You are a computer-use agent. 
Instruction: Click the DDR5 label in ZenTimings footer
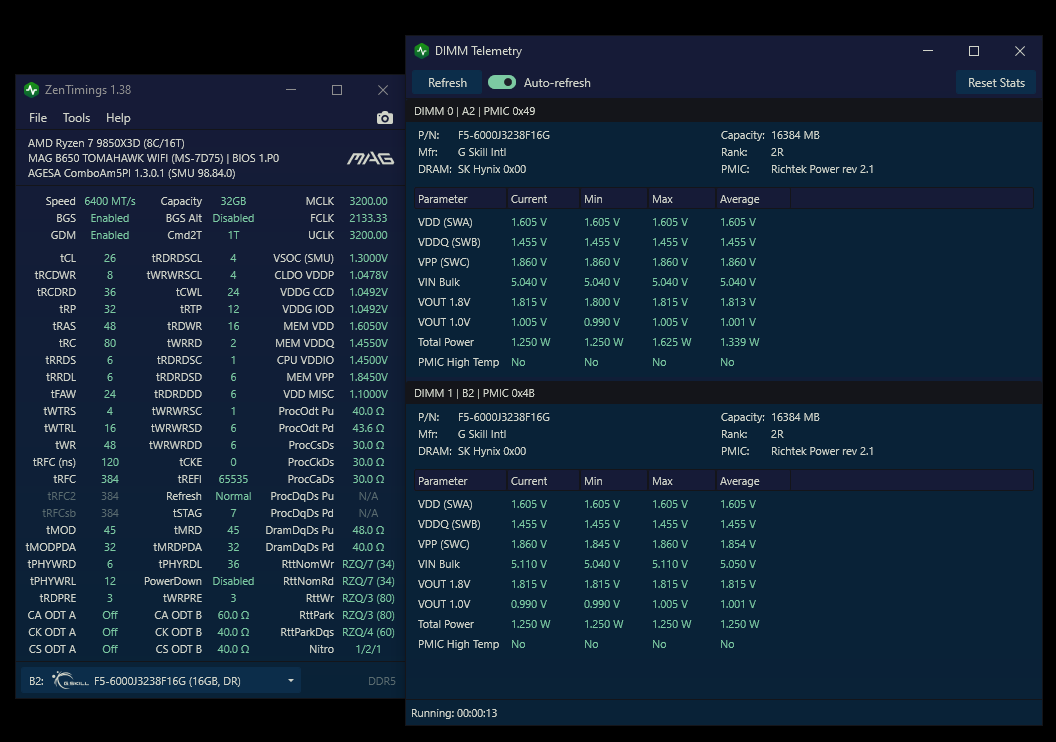coord(382,681)
